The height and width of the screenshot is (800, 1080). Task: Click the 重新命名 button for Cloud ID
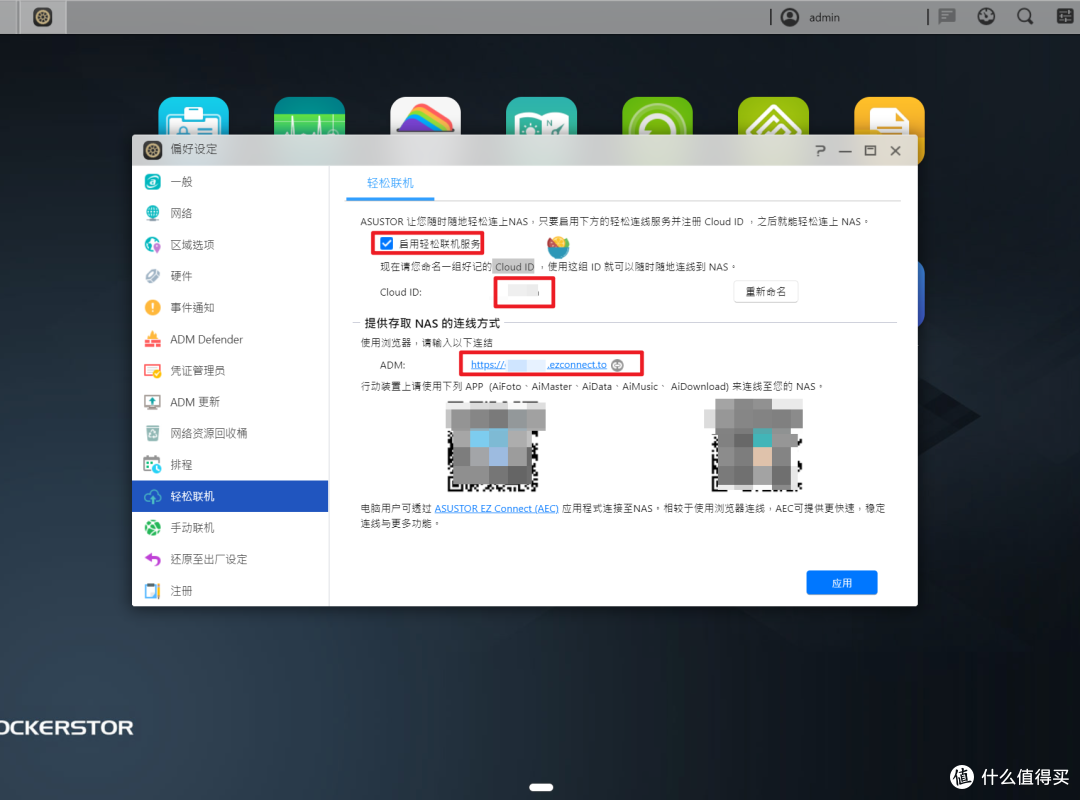pyautogui.click(x=765, y=291)
